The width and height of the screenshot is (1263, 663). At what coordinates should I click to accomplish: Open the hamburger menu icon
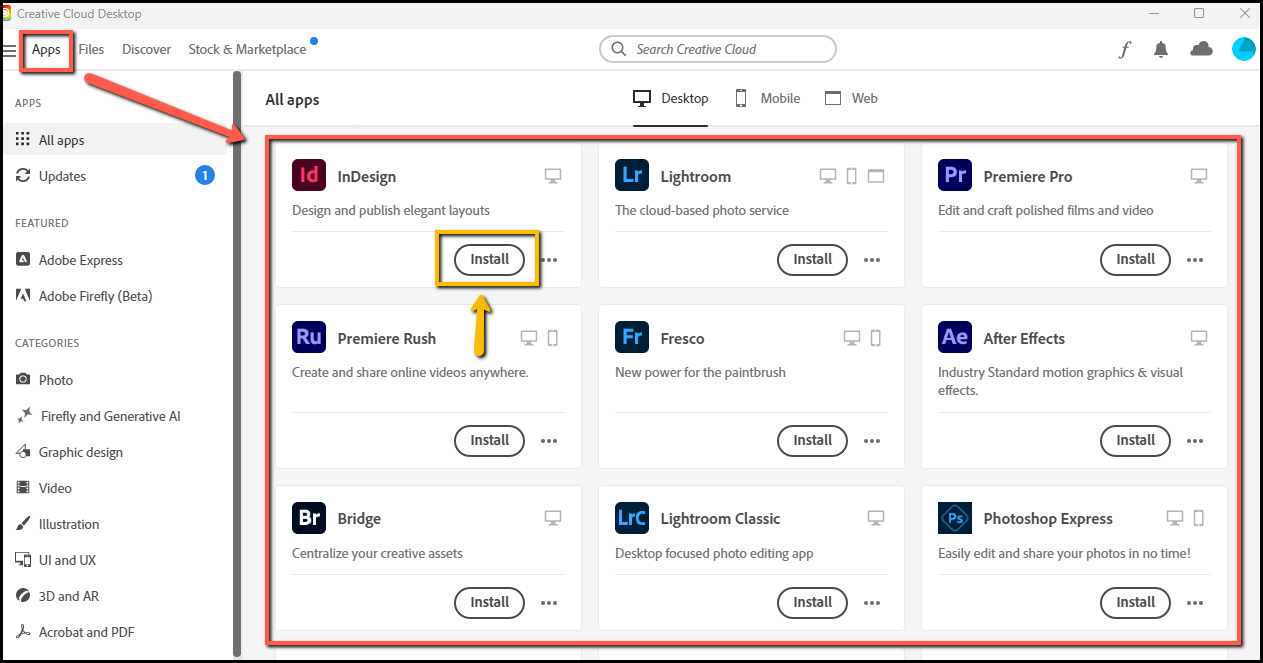click(x=9, y=50)
